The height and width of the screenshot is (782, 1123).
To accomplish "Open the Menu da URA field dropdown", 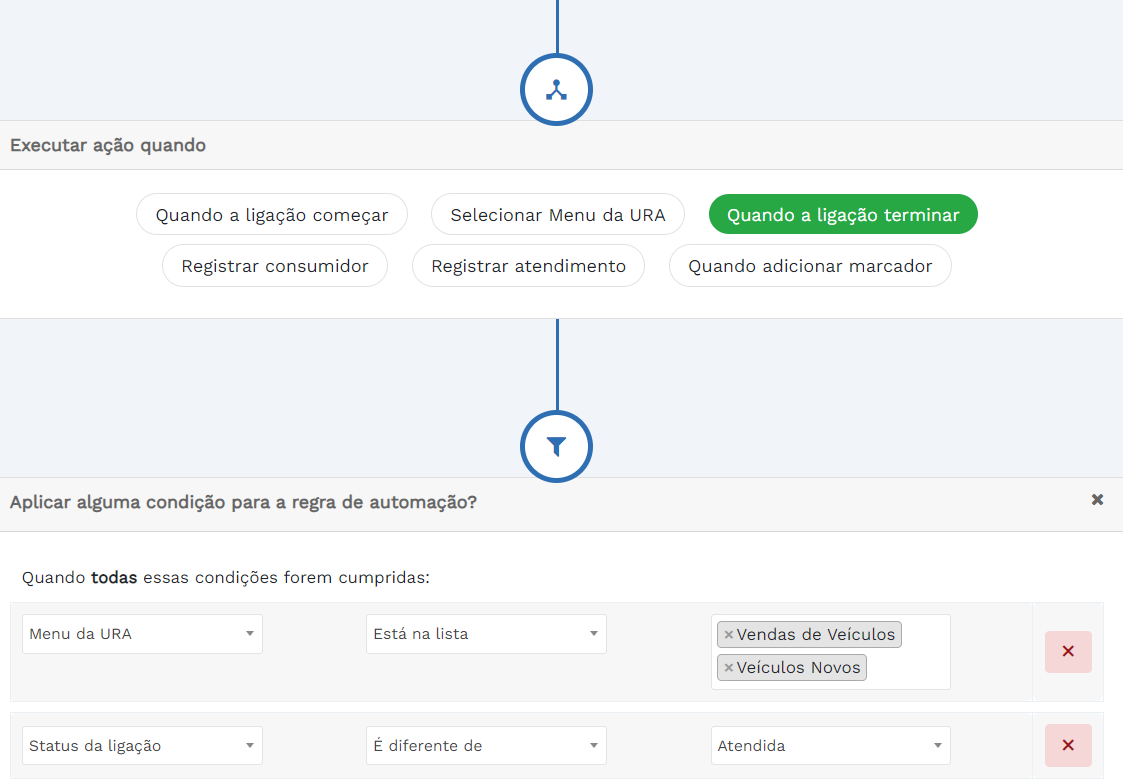I will pyautogui.click(x=142, y=634).
